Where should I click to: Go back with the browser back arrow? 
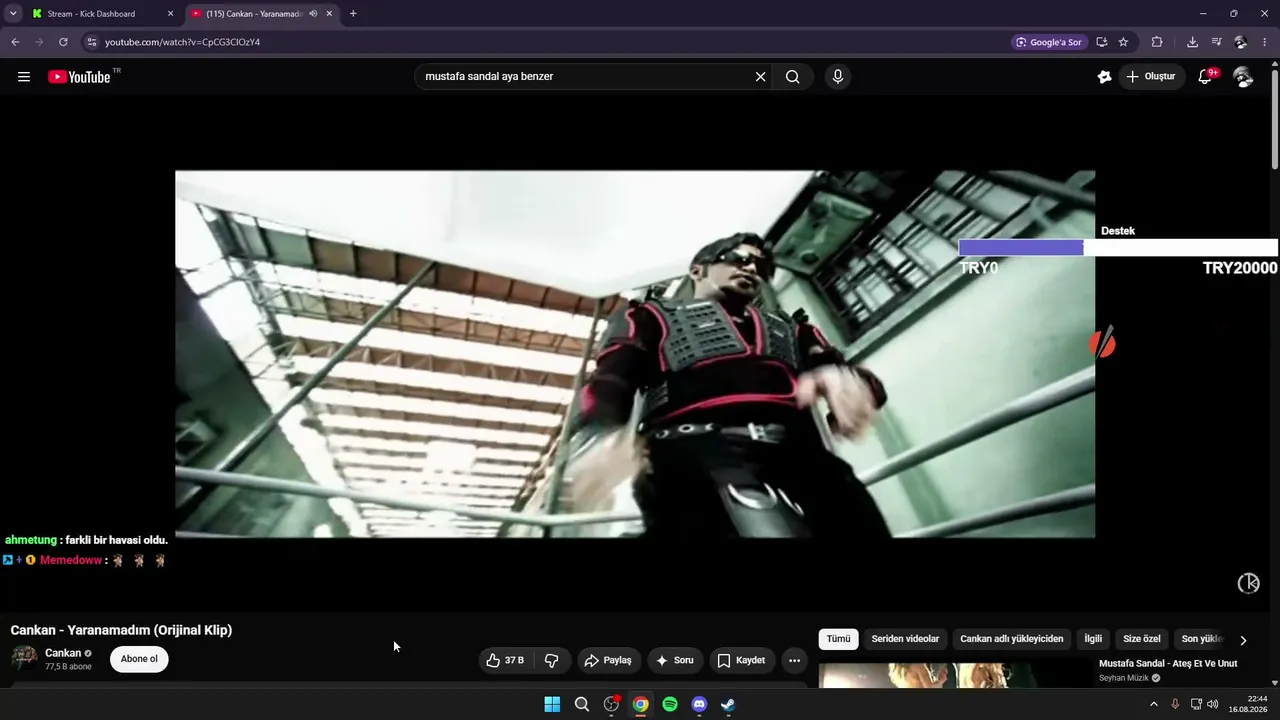click(15, 42)
